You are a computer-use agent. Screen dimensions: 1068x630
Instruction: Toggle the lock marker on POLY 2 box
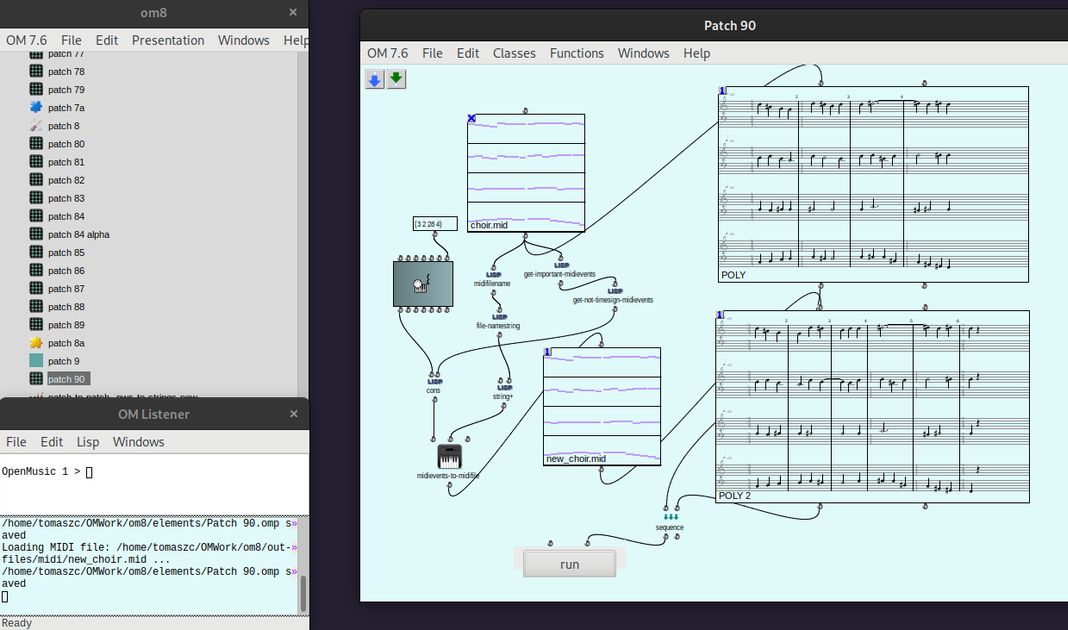point(721,315)
